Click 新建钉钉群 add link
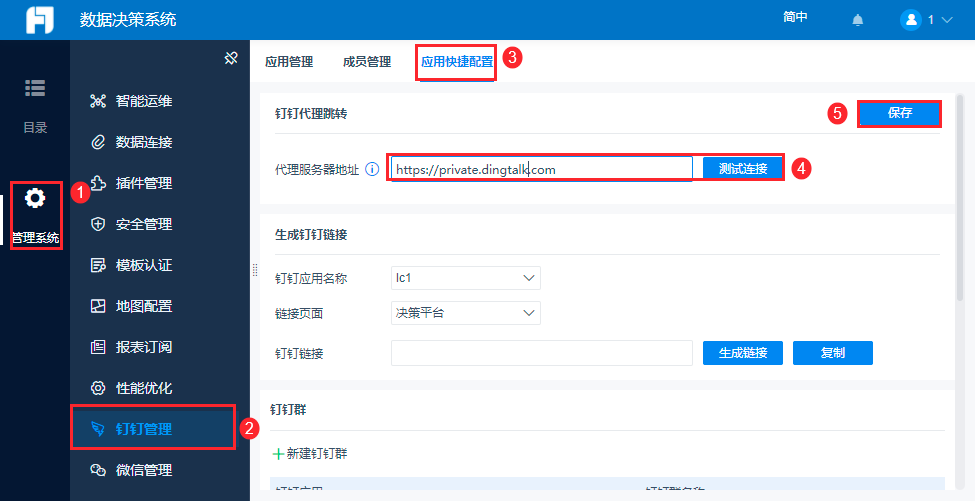This screenshot has width=975, height=501. tap(310, 454)
